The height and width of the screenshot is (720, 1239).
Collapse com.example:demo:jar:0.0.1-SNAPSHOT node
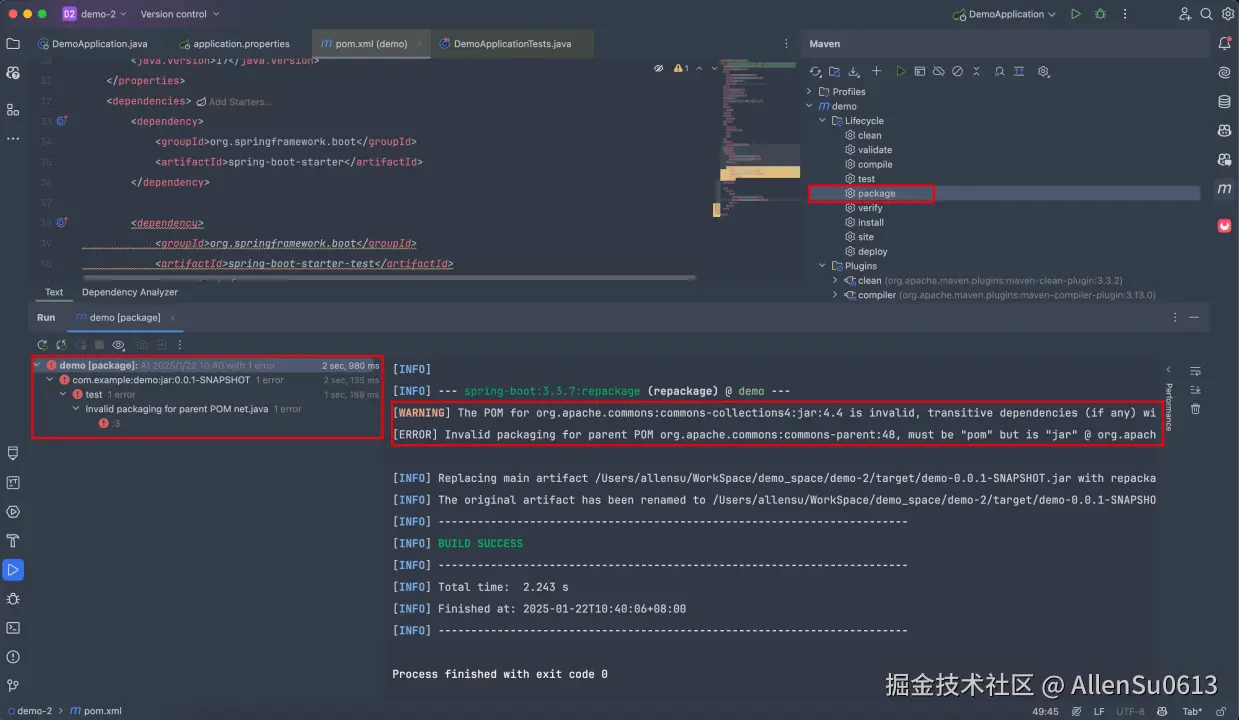[51, 380]
